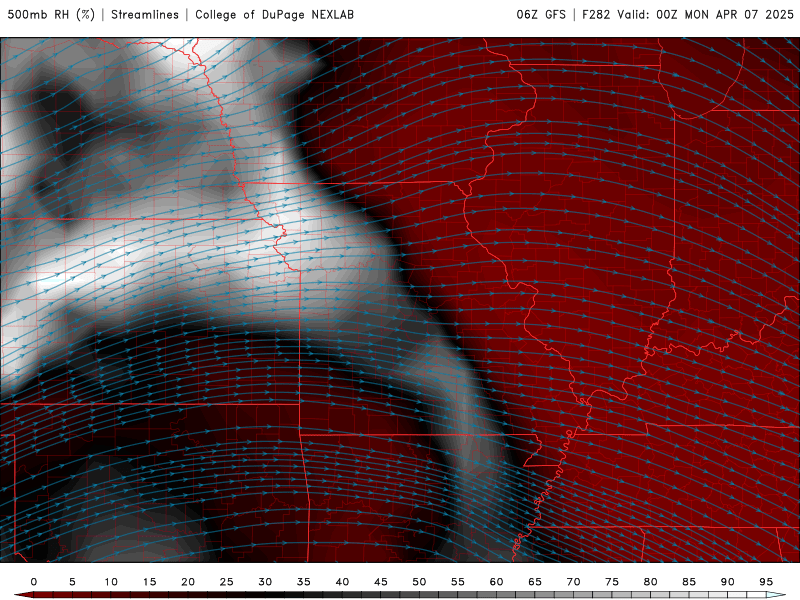
Task: Click the "20" value on the color scale
Action: [188, 582]
